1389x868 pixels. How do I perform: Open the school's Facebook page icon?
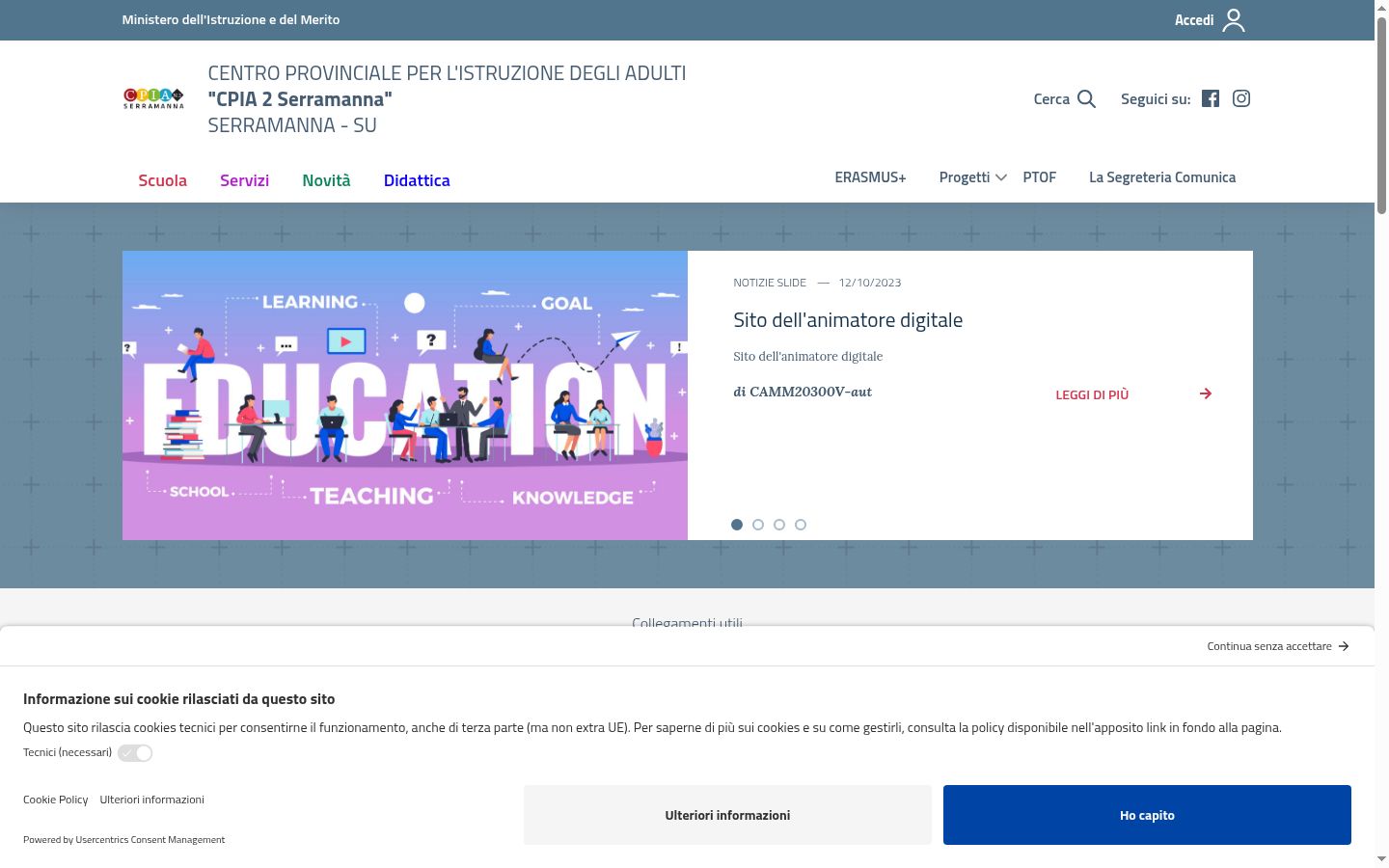click(1211, 98)
